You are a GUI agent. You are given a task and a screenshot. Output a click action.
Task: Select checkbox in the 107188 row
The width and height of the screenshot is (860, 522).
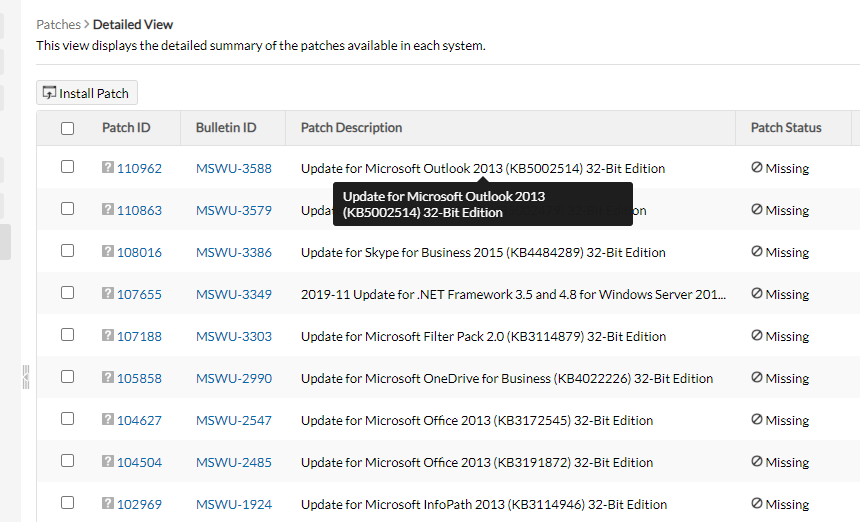click(x=67, y=334)
